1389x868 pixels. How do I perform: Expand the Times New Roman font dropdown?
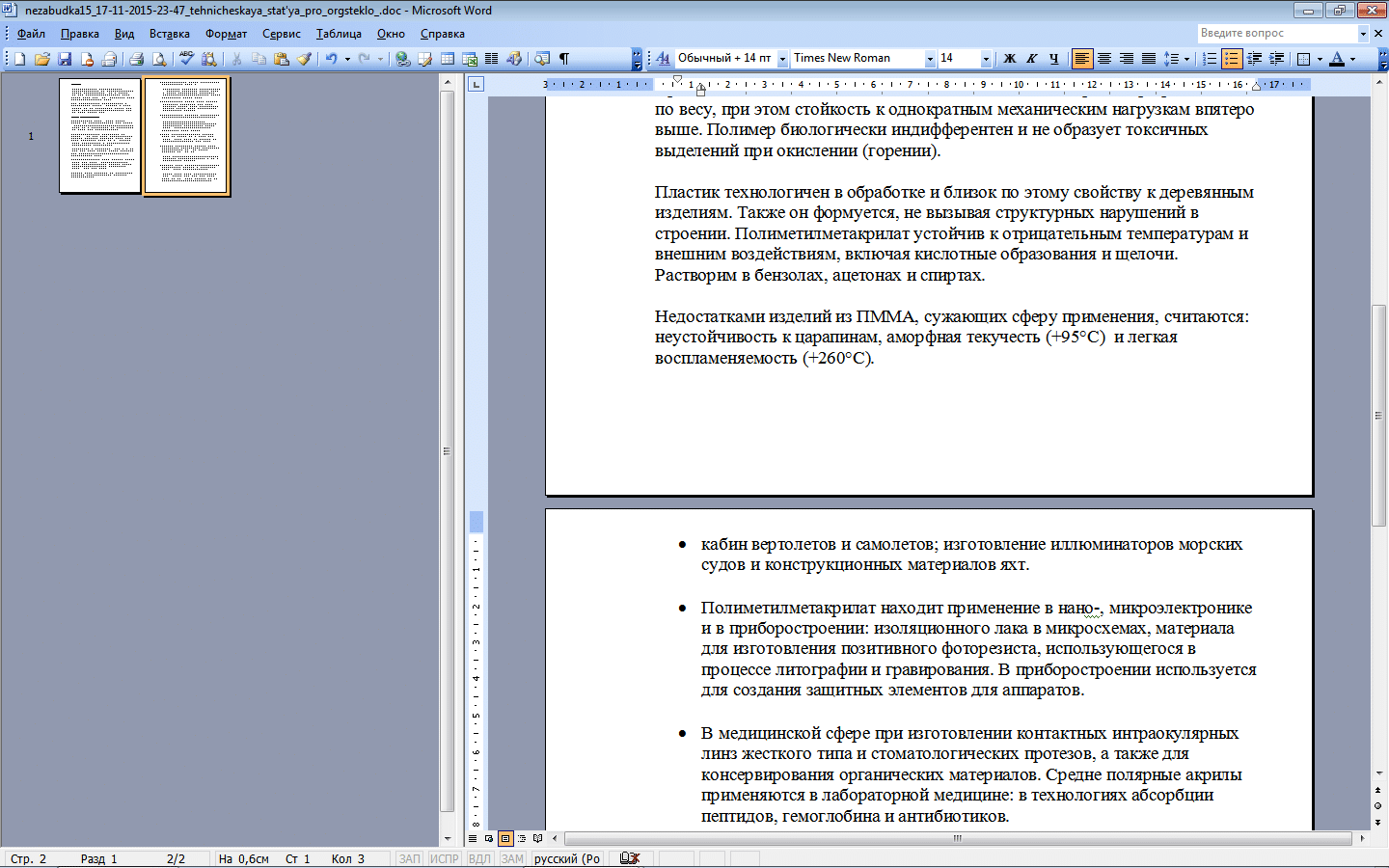pos(930,59)
